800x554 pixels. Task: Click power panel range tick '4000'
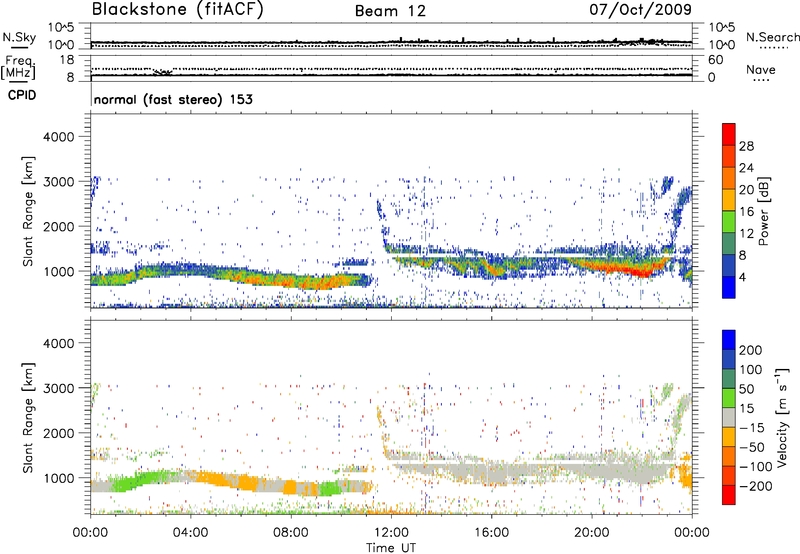59,137
